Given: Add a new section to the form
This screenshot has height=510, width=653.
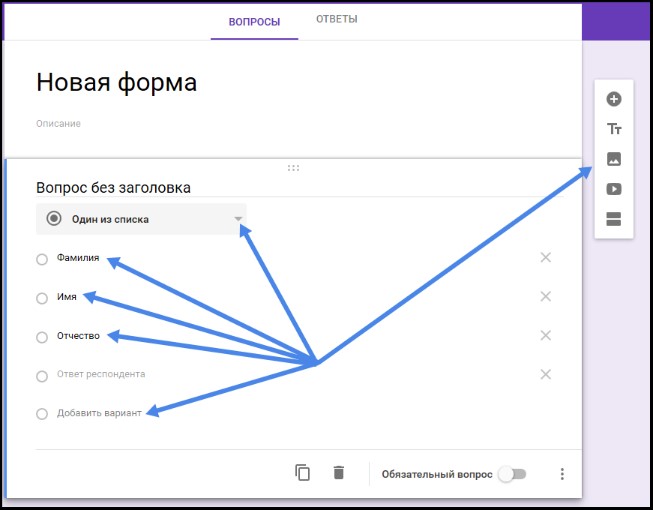Looking at the screenshot, I should pos(614,220).
